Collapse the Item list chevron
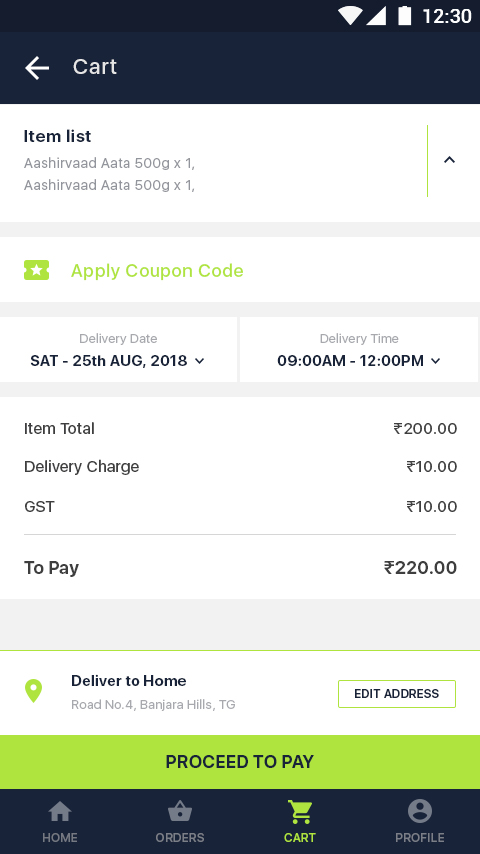The width and height of the screenshot is (480, 854). [x=449, y=160]
